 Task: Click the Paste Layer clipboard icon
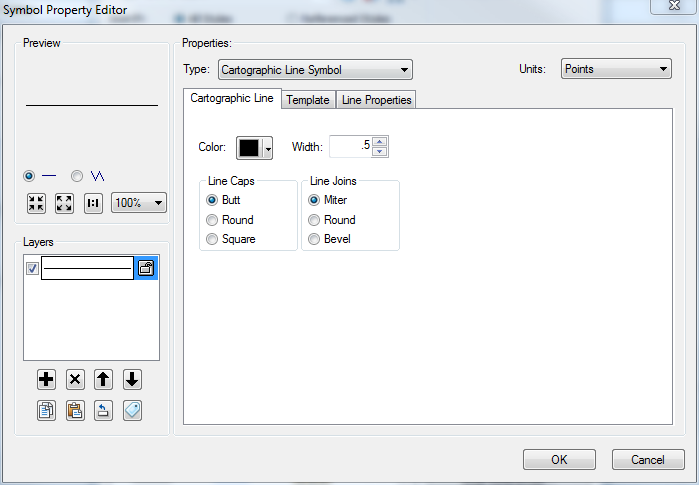75,411
